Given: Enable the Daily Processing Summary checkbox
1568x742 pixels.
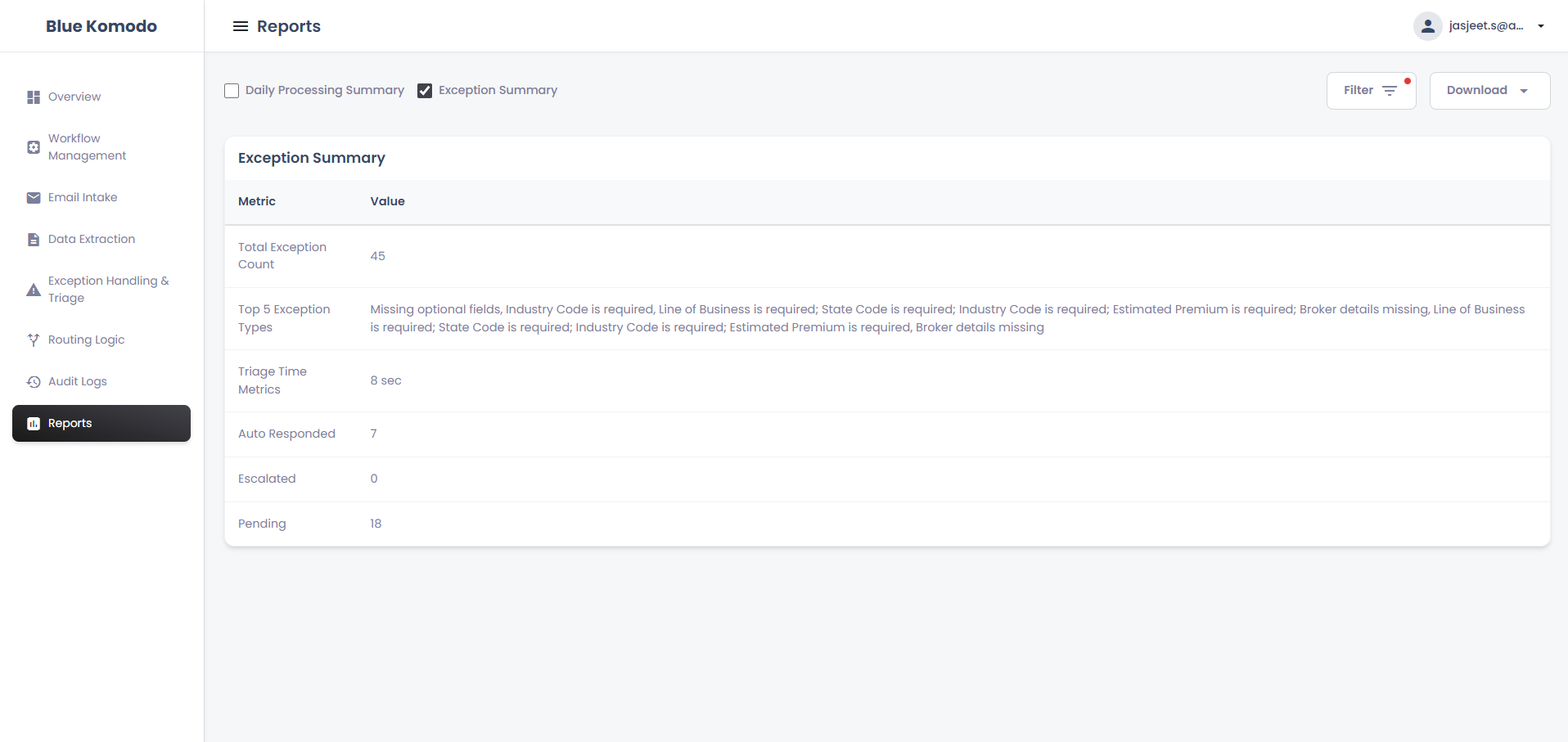Looking at the screenshot, I should pos(232,91).
